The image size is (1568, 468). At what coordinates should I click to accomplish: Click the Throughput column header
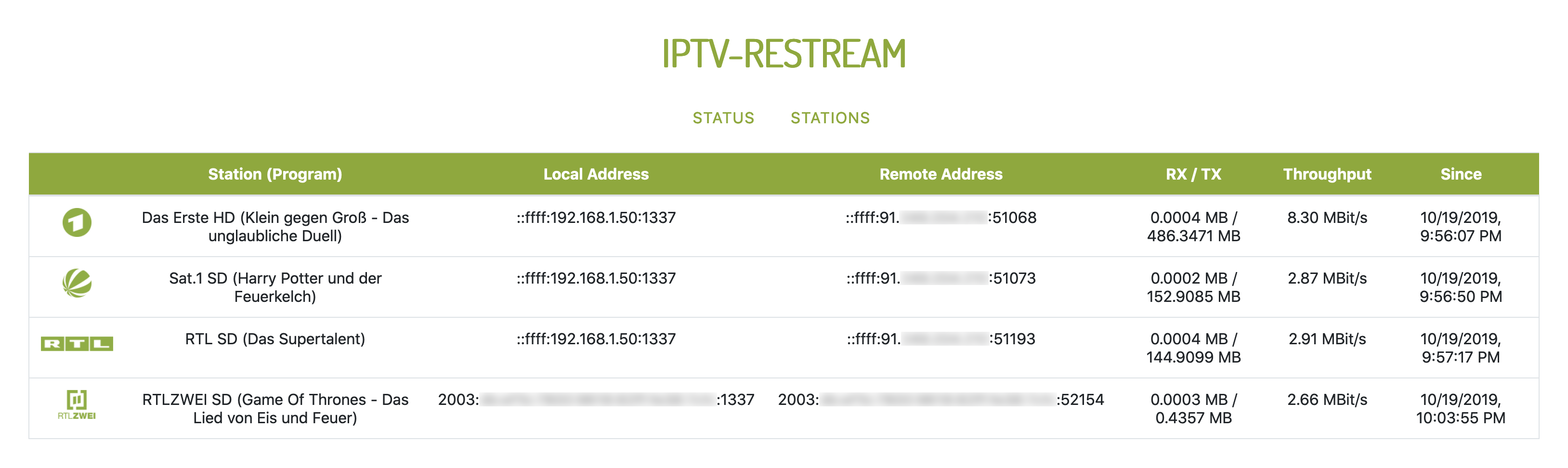[x=1327, y=175]
